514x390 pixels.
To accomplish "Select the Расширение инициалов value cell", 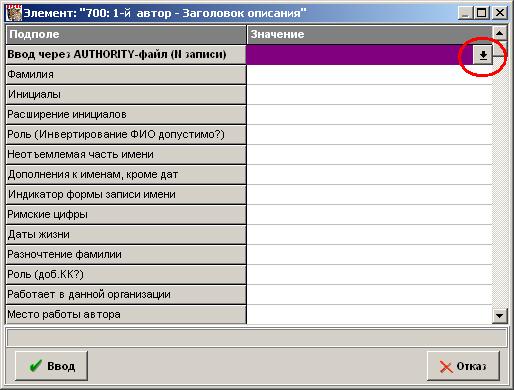I will 369,115.
